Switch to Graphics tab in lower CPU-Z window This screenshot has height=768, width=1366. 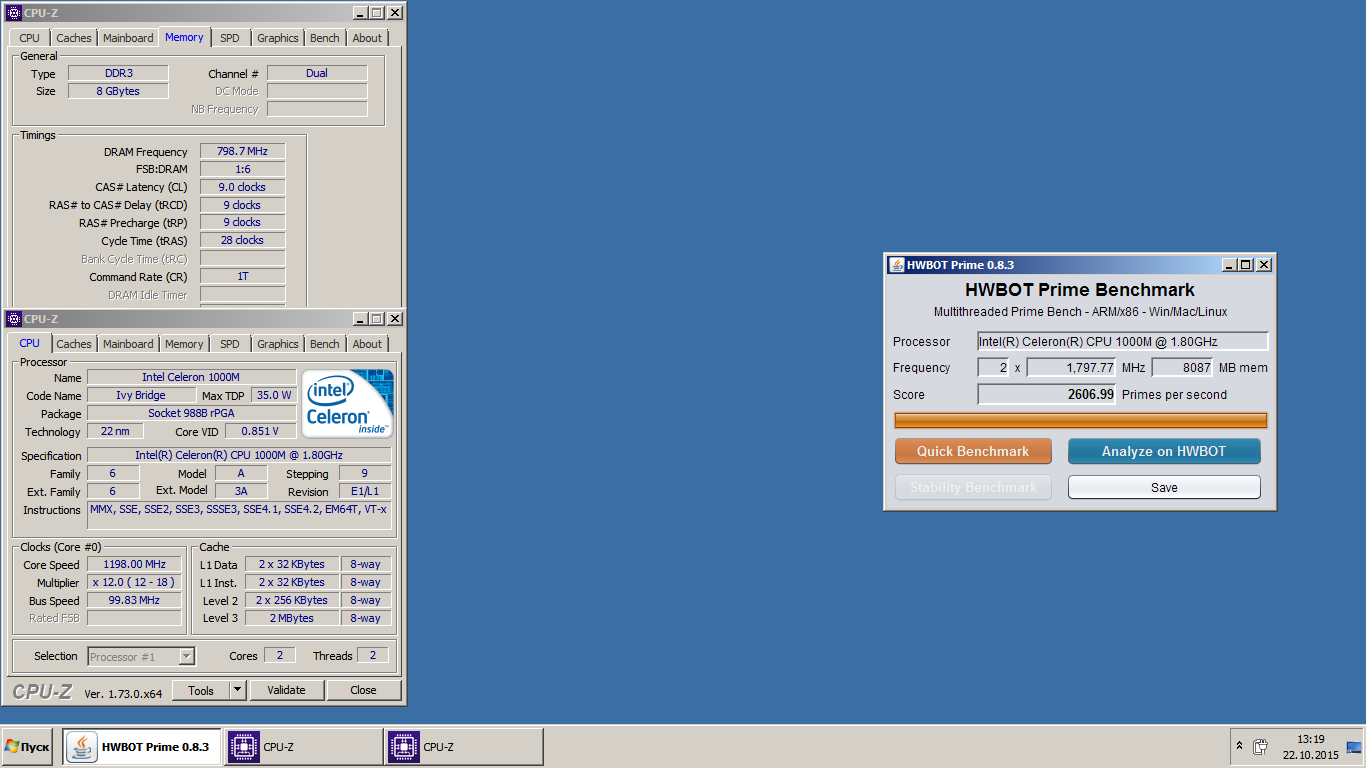click(278, 344)
